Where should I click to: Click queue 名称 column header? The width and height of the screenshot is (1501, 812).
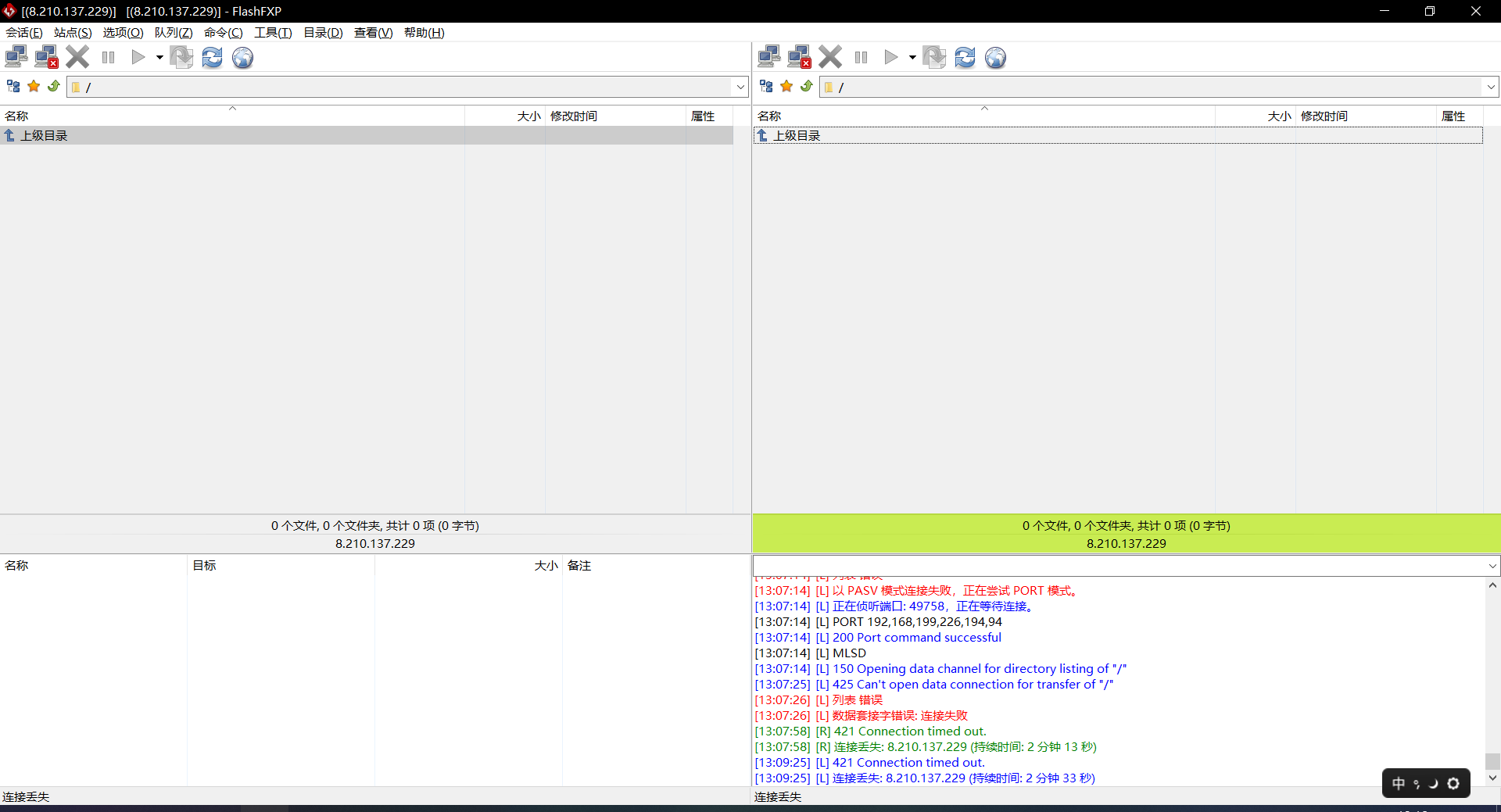93,565
